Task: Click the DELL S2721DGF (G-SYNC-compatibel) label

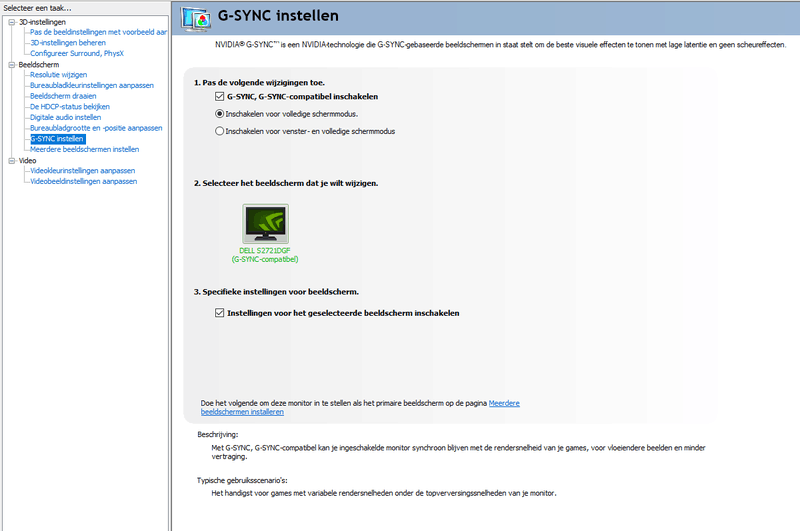Action: pyautogui.click(x=265, y=255)
